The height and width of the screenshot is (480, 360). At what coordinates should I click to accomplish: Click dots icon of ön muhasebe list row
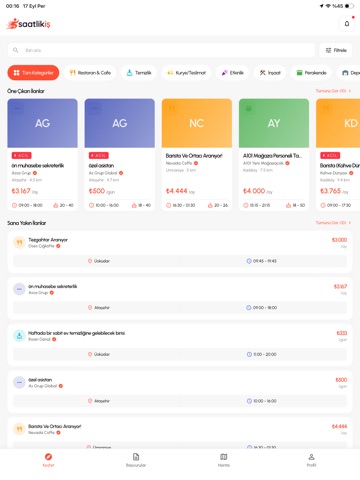coord(19,289)
